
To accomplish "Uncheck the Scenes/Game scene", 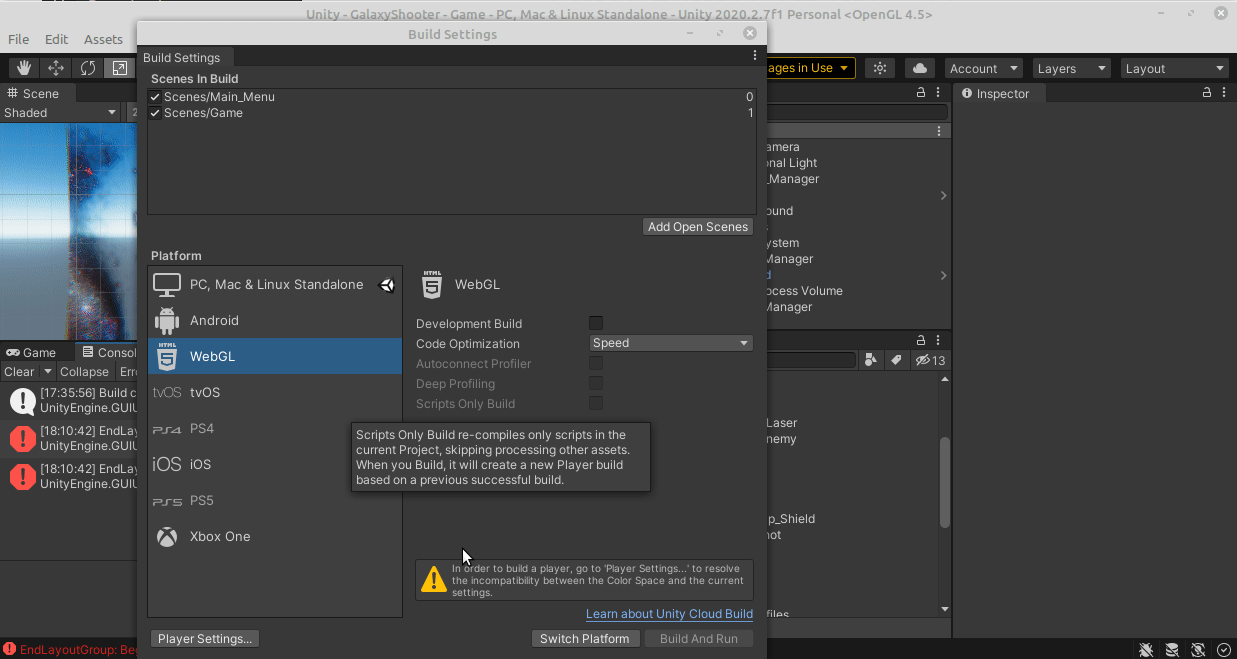I will coord(155,113).
